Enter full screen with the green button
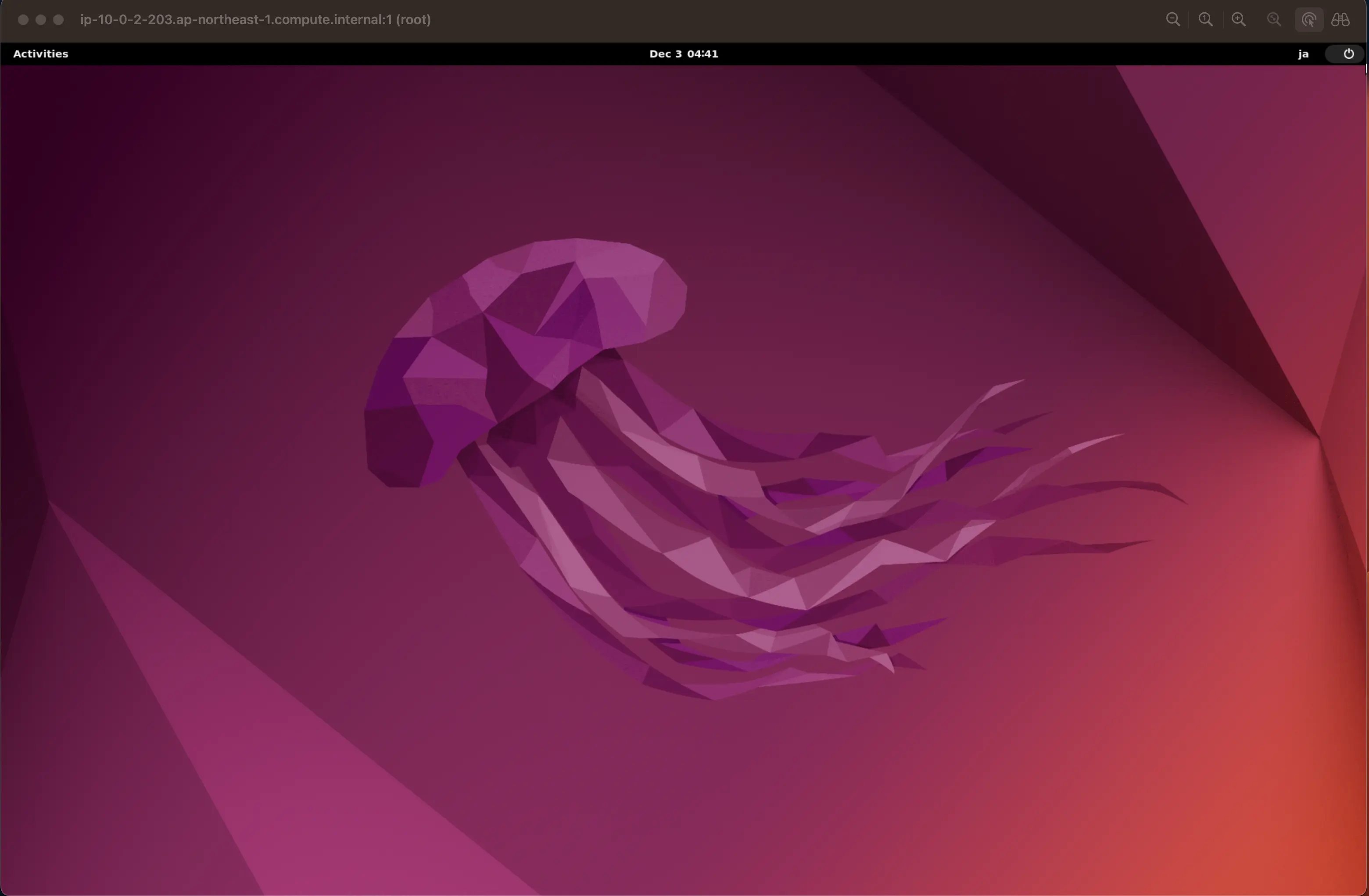 [x=59, y=20]
